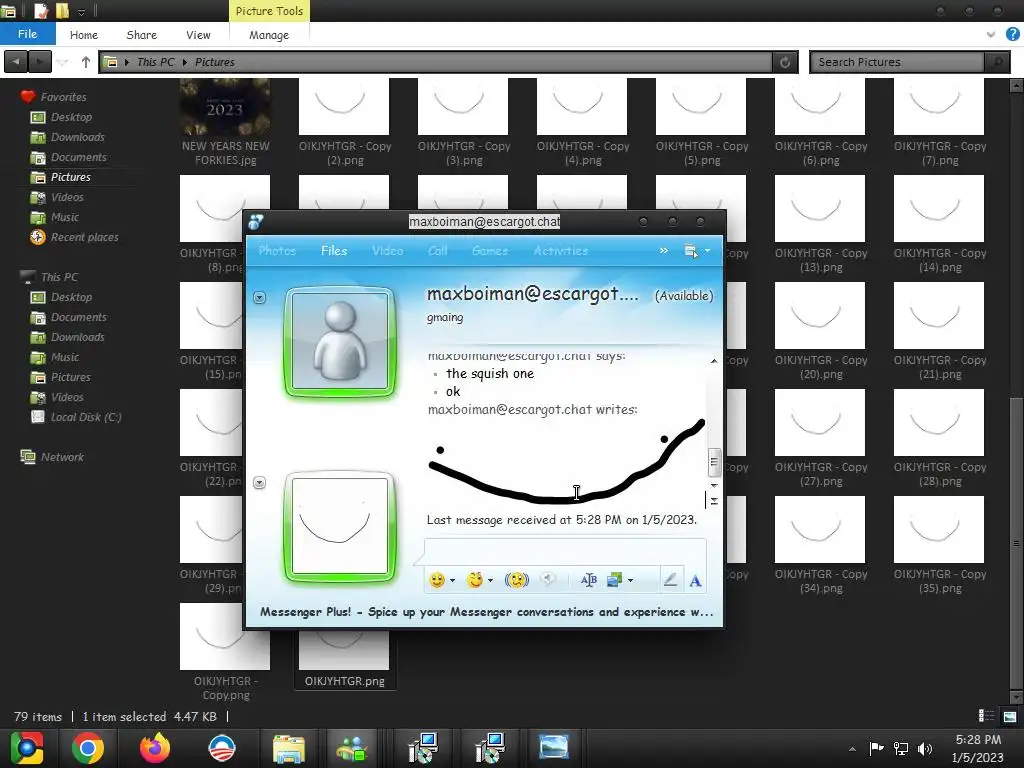Click Photos in Messenger toolbar

(x=277, y=251)
